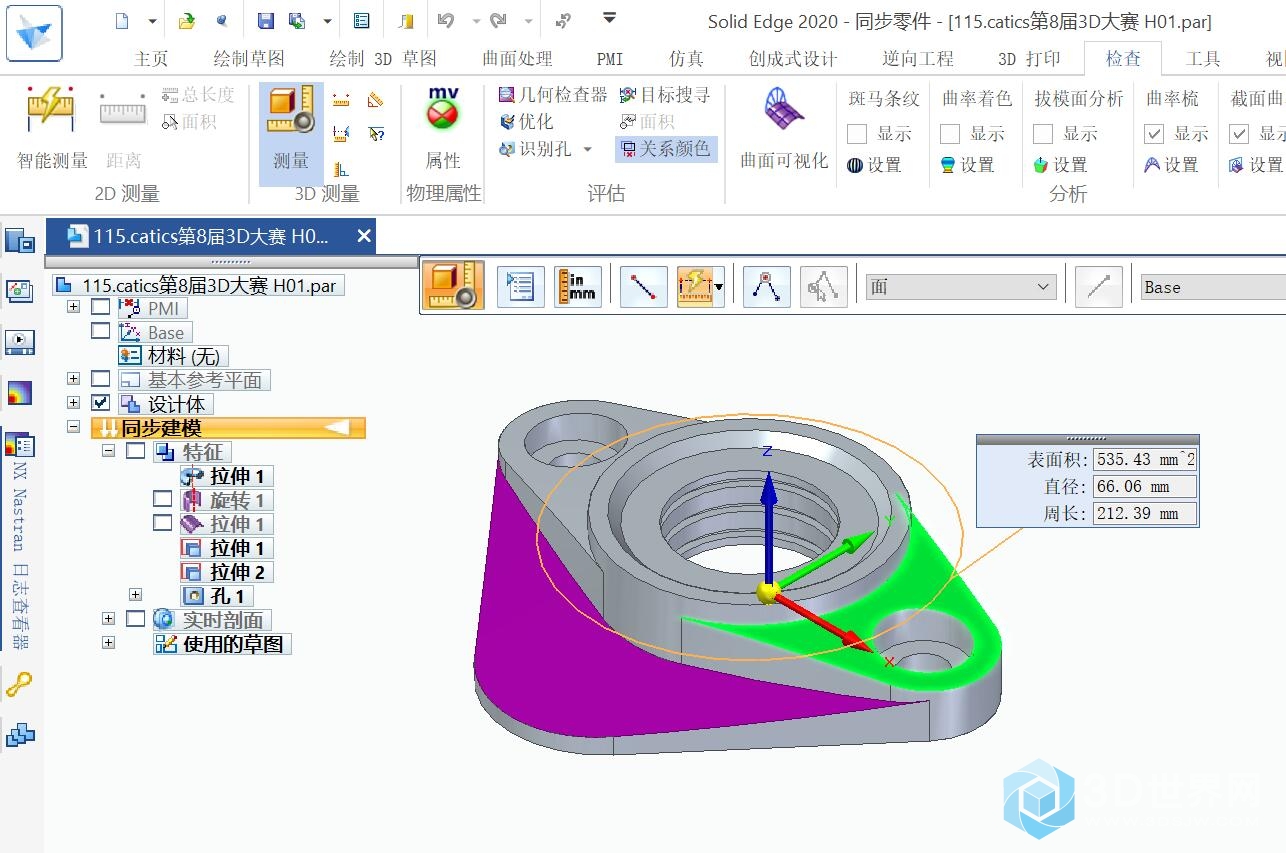Image resolution: width=1286 pixels, height=853 pixels.
Task: Click the yellow chain link sidebar icon
Action: click(19, 686)
